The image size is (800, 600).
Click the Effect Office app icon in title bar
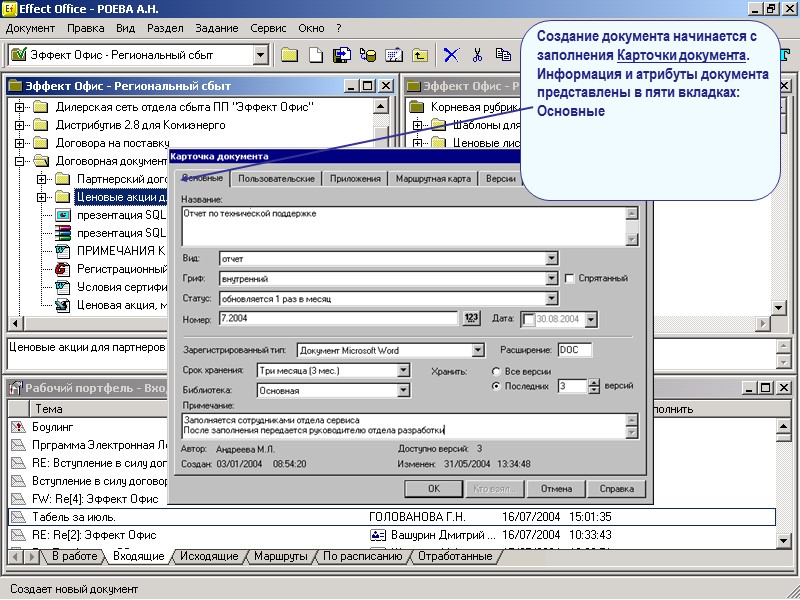click(9, 9)
